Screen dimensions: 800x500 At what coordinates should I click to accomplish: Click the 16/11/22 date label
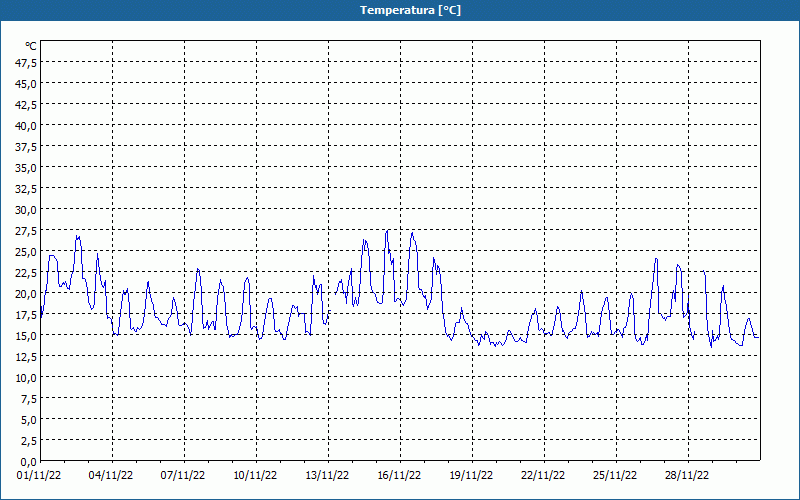[x=399, y=476]
